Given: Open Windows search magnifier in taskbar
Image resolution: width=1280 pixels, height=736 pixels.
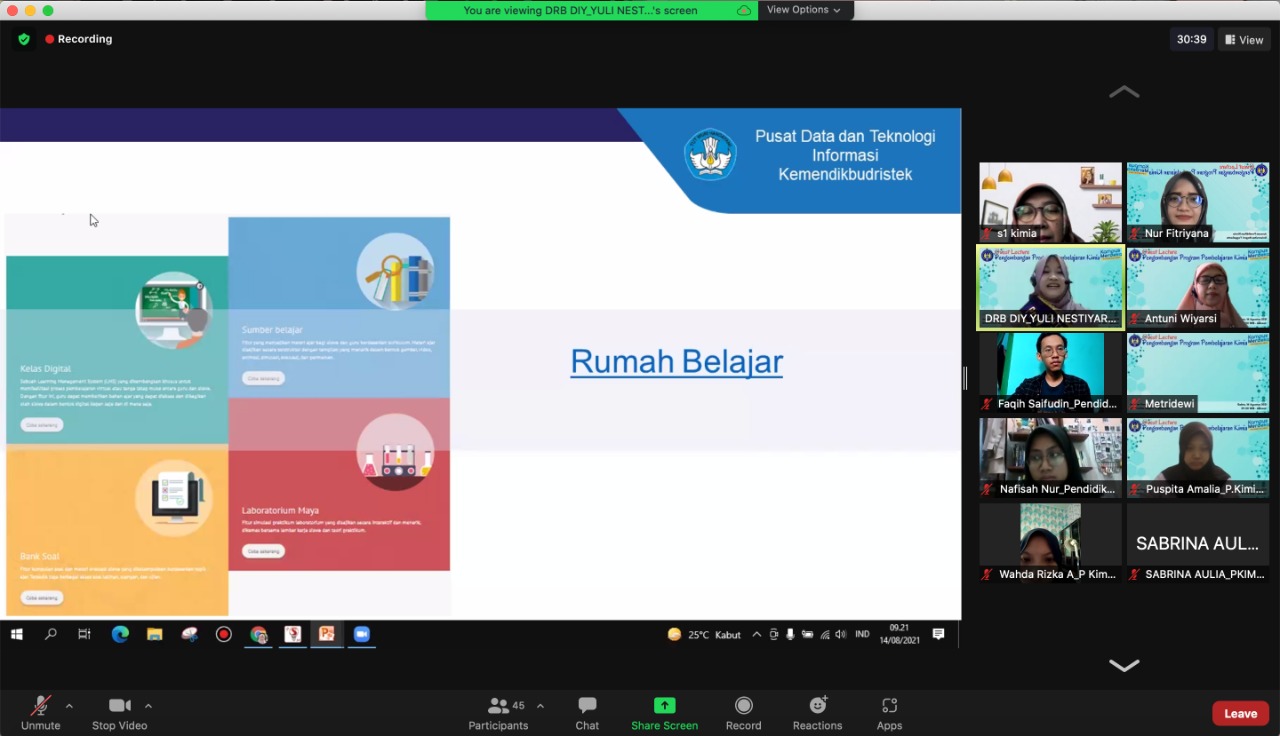Looking at the screenshot, I should (50, 634).
